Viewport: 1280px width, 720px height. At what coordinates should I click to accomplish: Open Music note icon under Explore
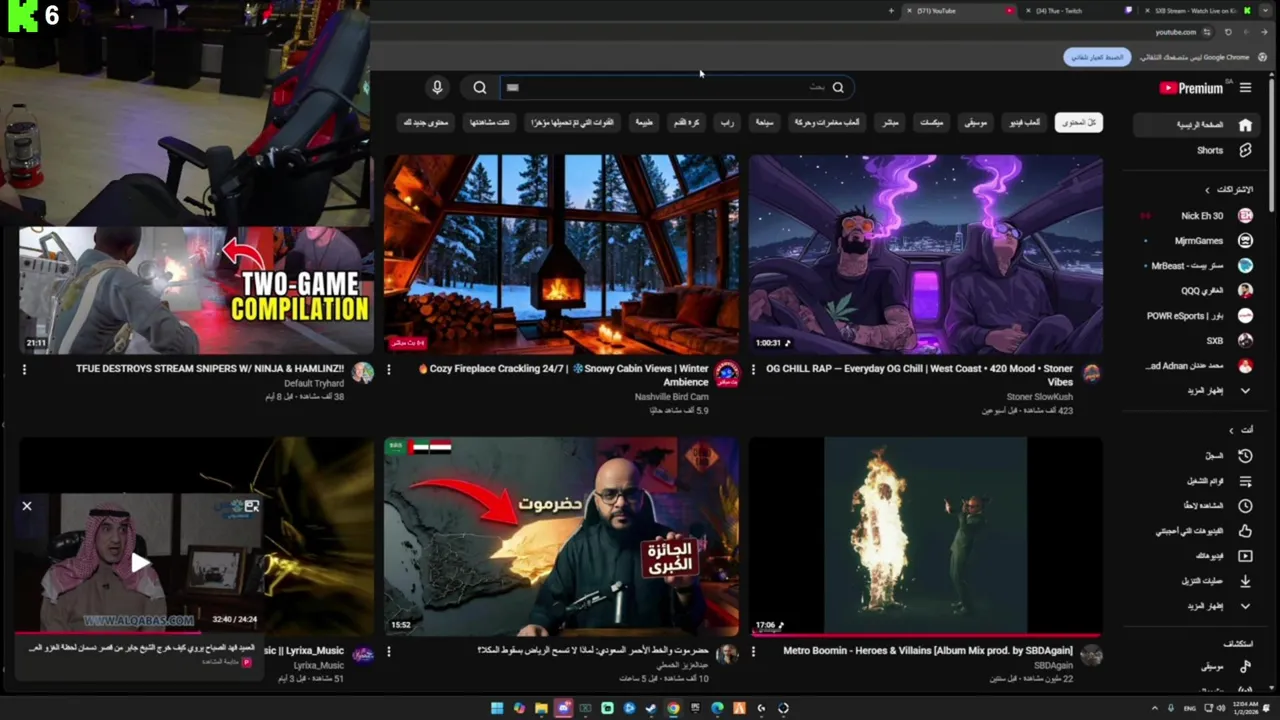pyautogui.click(x=1245, y=666)
